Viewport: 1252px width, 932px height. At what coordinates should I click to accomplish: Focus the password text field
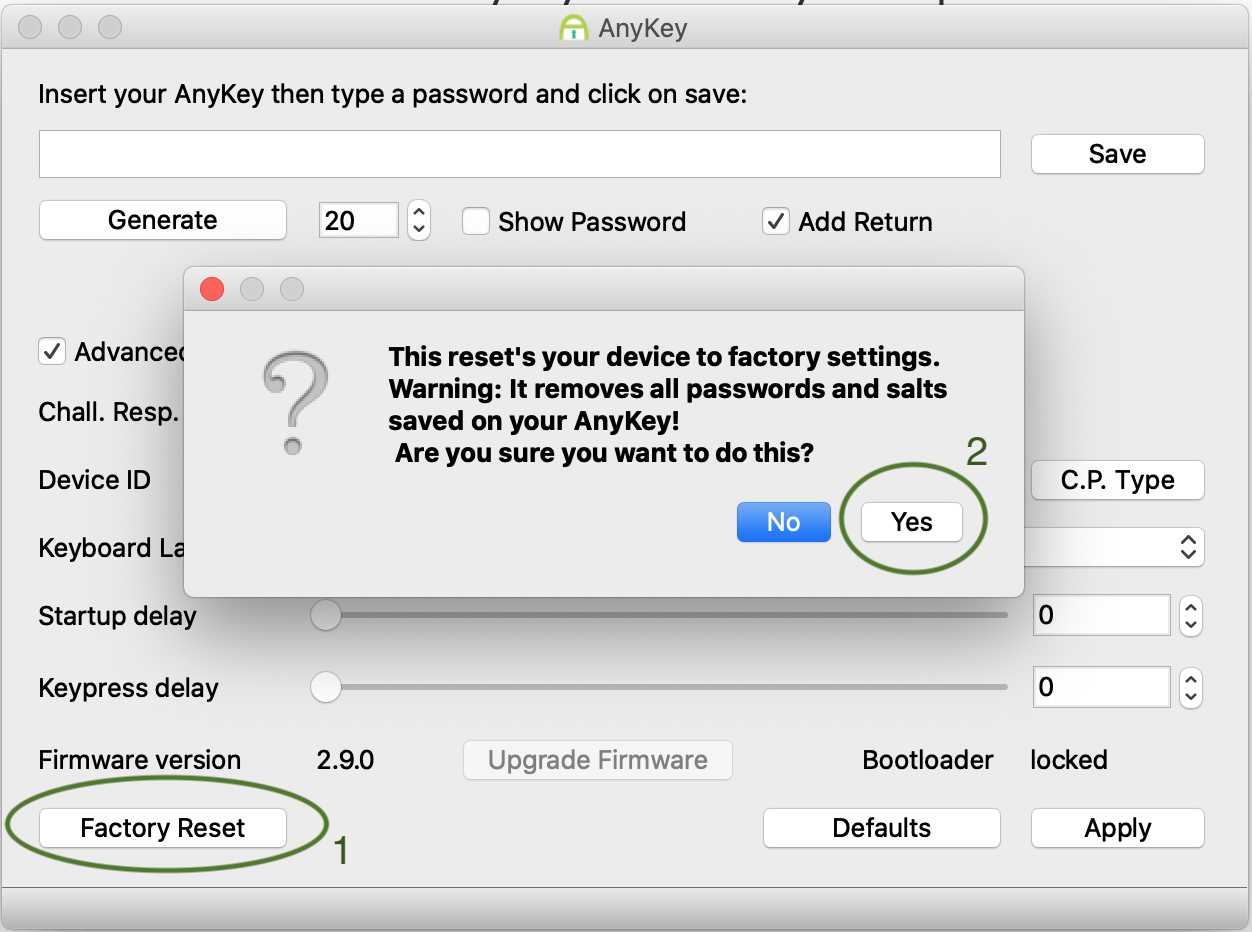point(520,154)
